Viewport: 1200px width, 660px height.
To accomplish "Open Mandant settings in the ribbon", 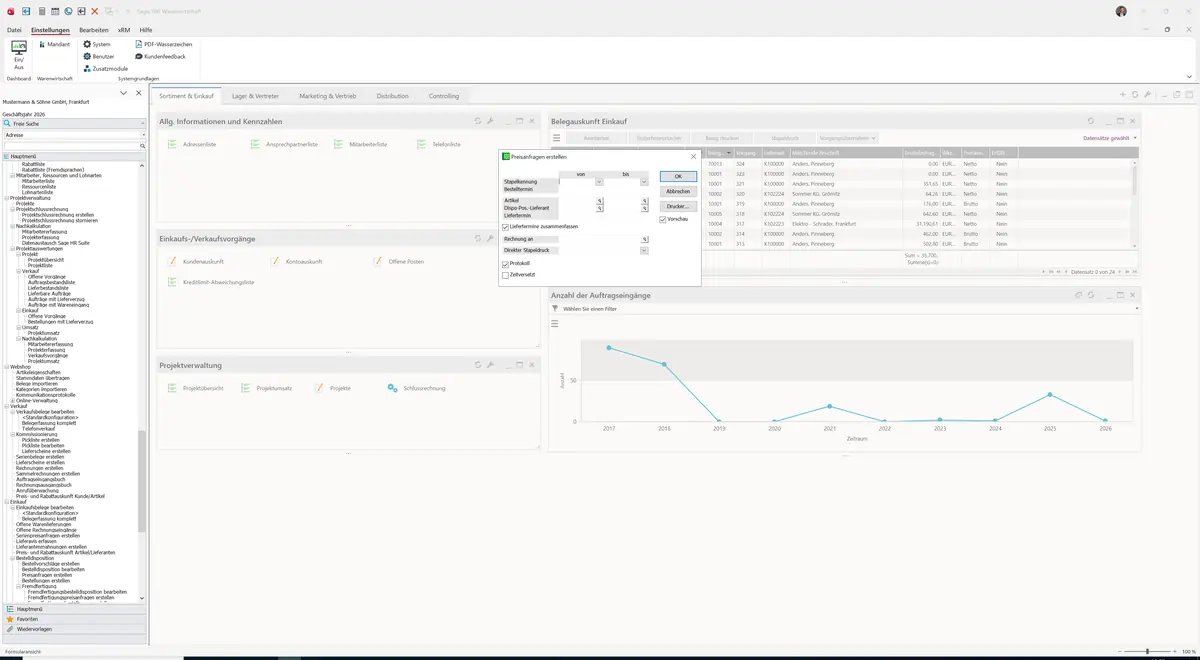I will (53, 44).
